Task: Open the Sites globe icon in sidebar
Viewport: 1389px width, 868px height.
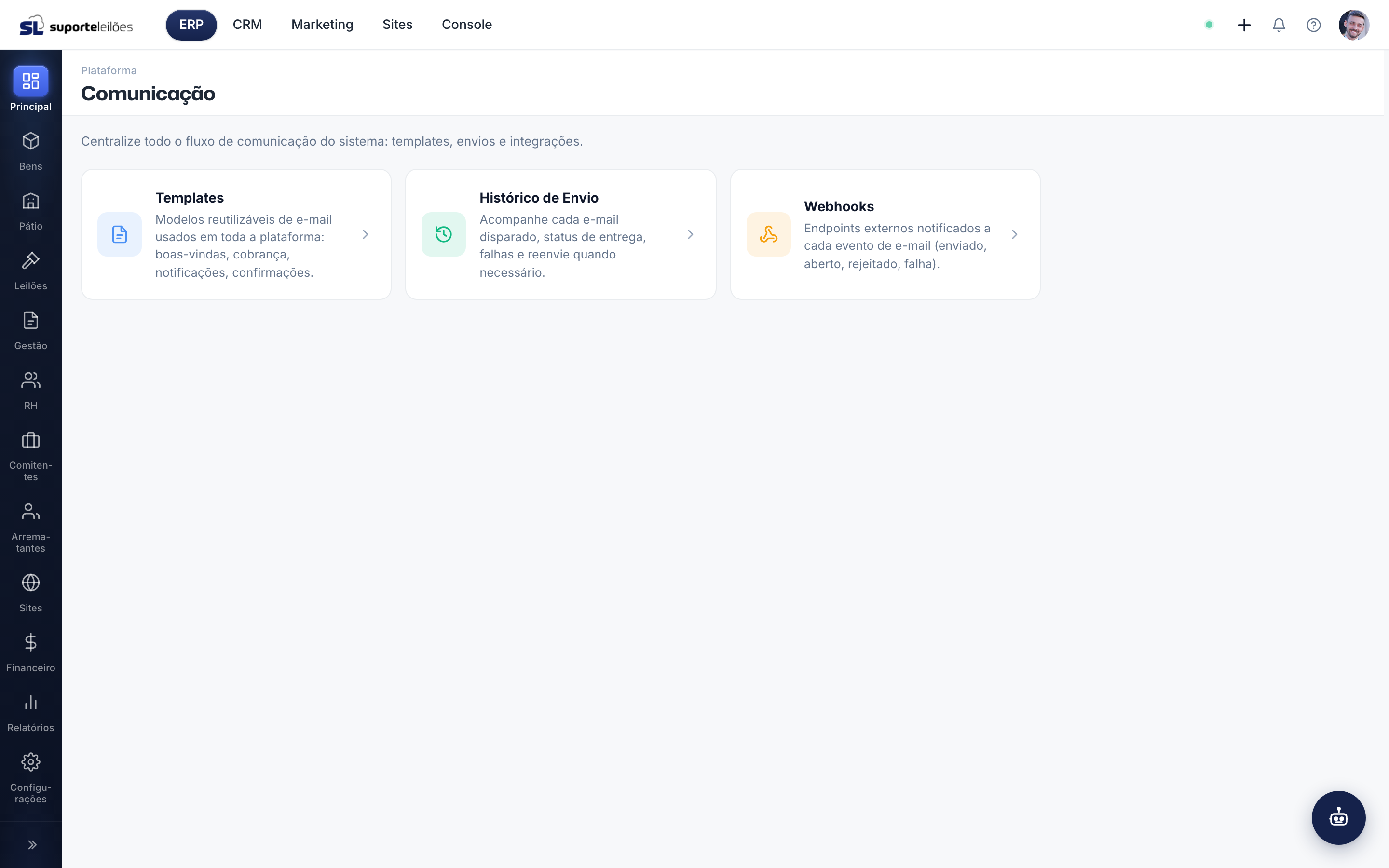Action: point(30,583)
